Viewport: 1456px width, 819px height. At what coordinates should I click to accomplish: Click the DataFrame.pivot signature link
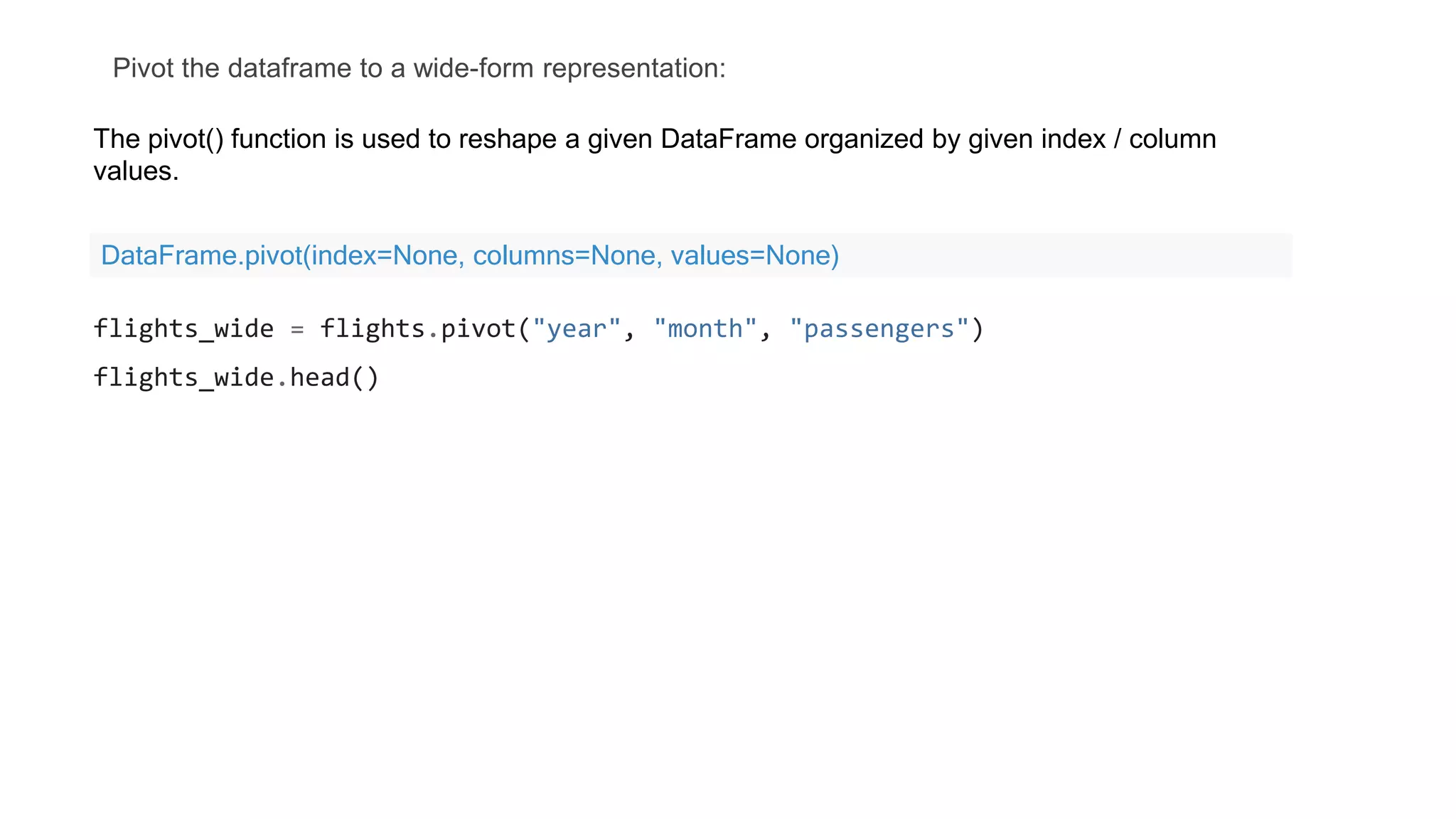(203, 255)
